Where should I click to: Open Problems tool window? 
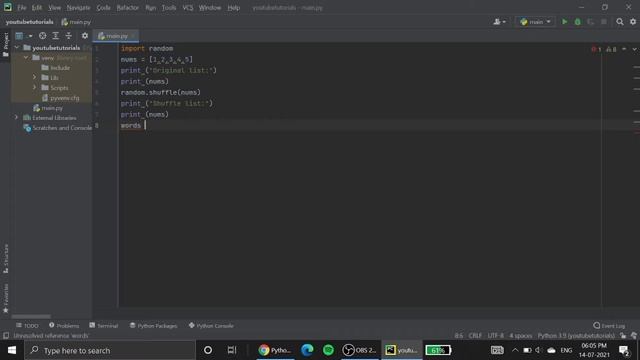(64, 326)
